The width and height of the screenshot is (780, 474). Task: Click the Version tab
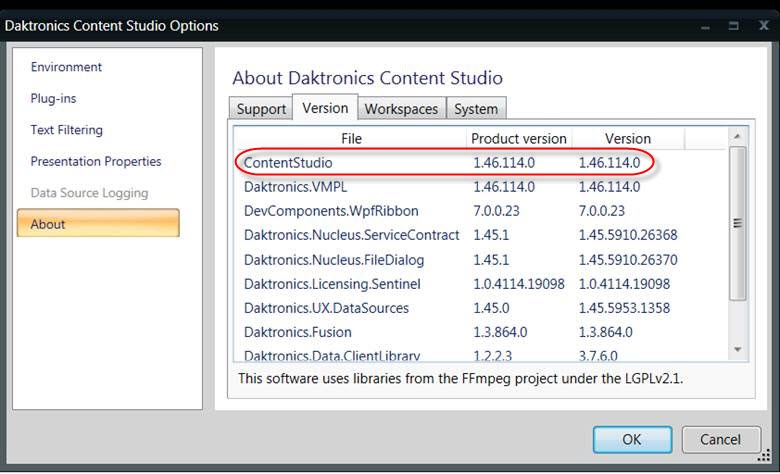tap(325, 108)
